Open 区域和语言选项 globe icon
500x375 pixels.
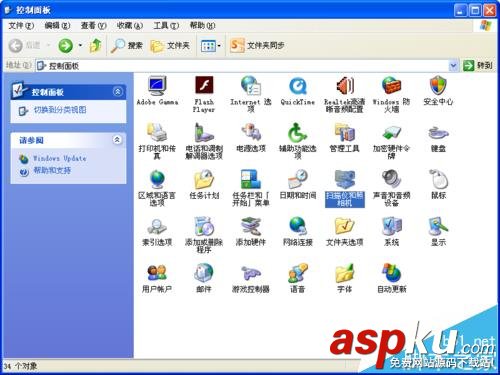pos(157,179)
